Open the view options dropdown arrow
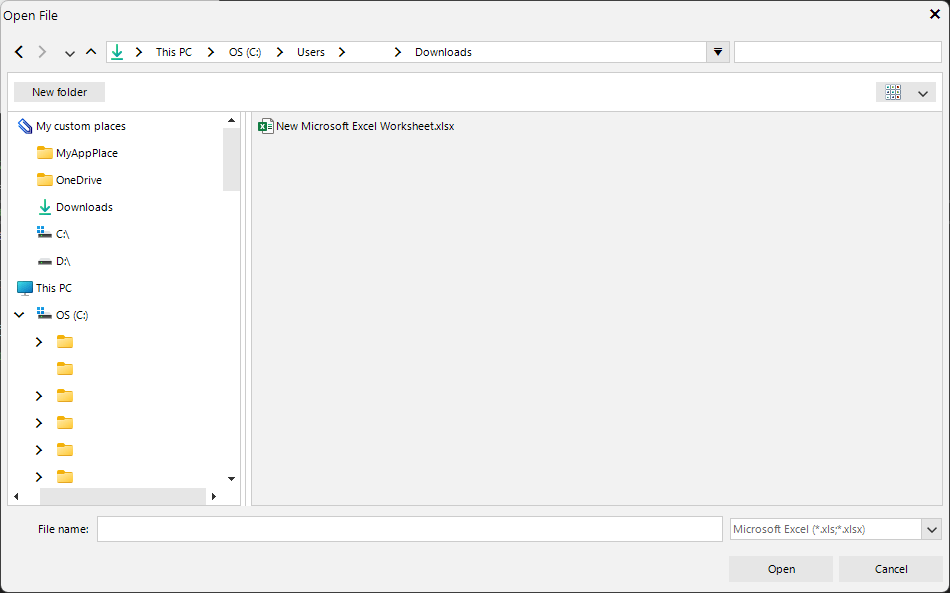The image size is (950, 593). click(x=923, y=93)
